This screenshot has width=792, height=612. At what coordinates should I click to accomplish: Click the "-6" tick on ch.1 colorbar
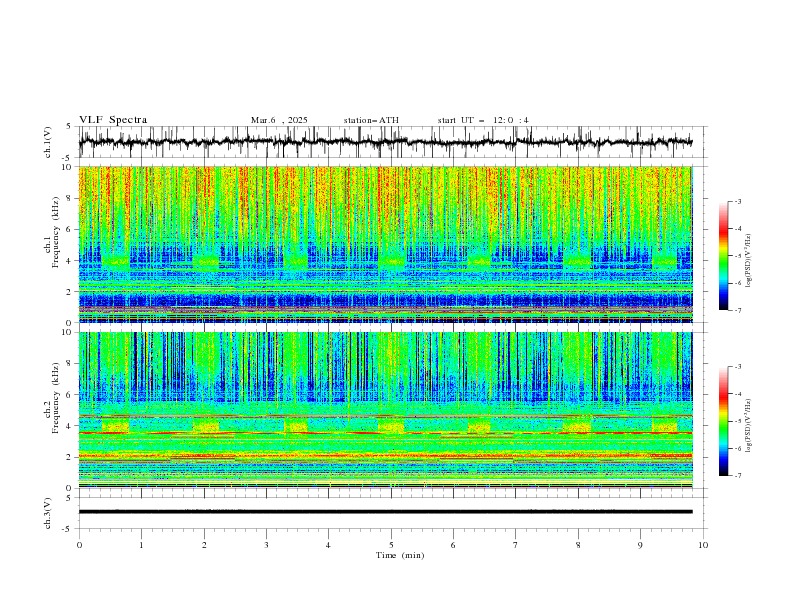click(738, 283)
